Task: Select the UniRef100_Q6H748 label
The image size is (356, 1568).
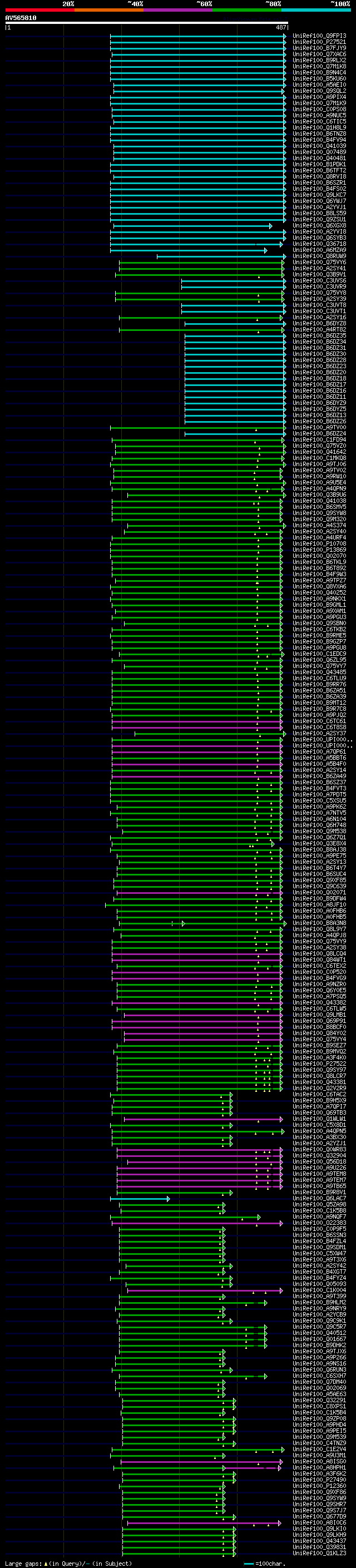Action: [319, 825]
